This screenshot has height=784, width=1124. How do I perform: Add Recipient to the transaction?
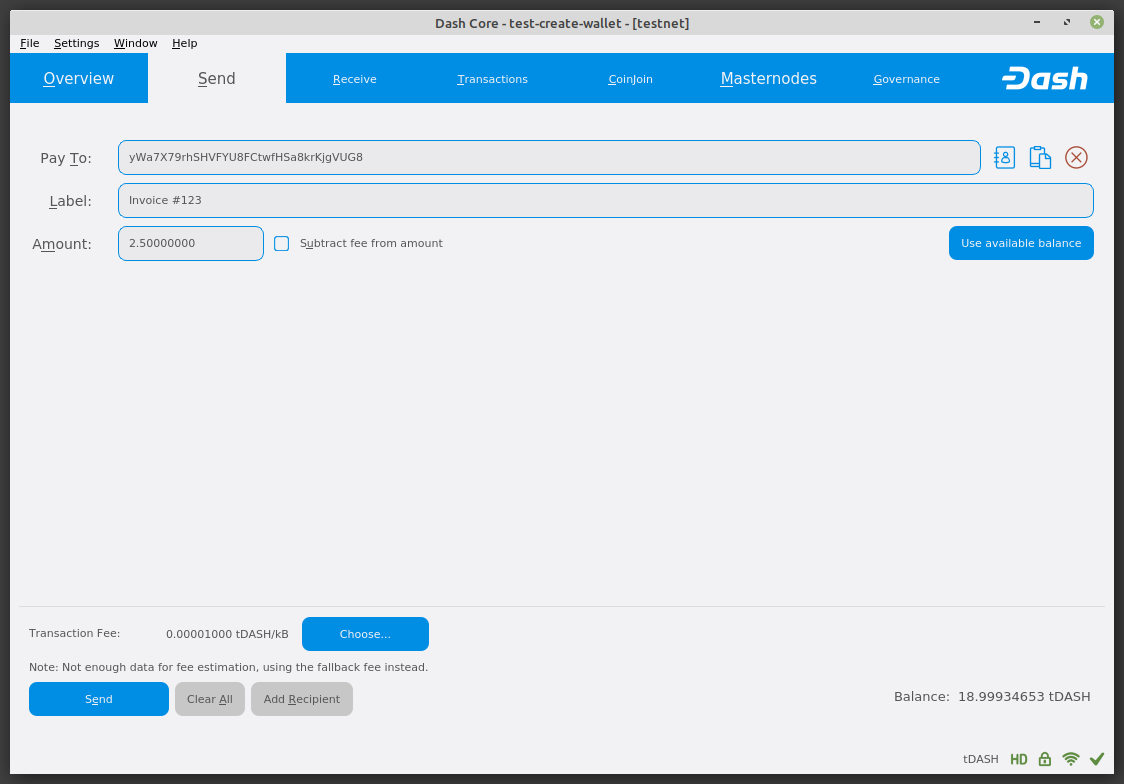pos(301,699)
